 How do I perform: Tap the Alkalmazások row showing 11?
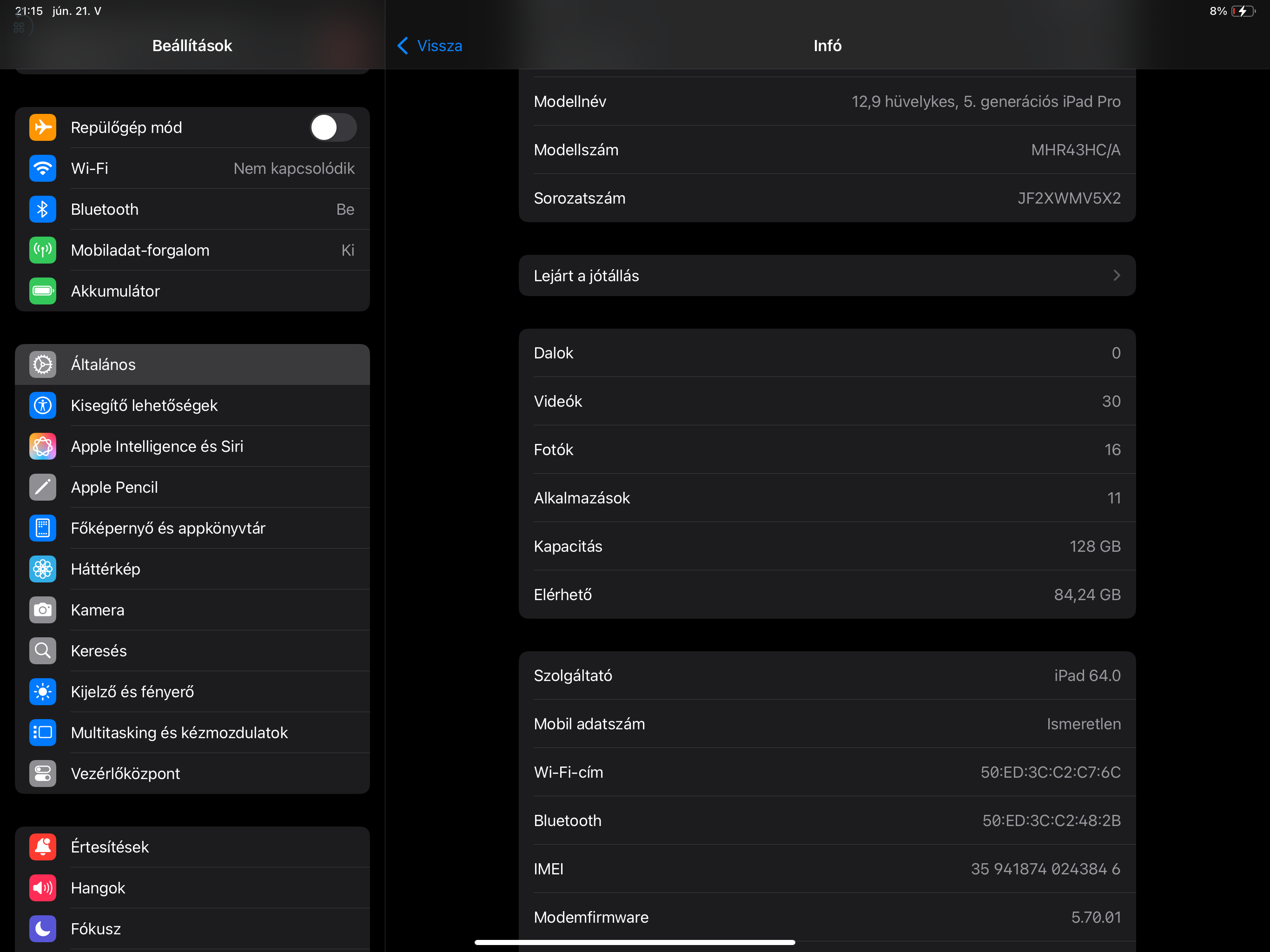tap(827, 498)
